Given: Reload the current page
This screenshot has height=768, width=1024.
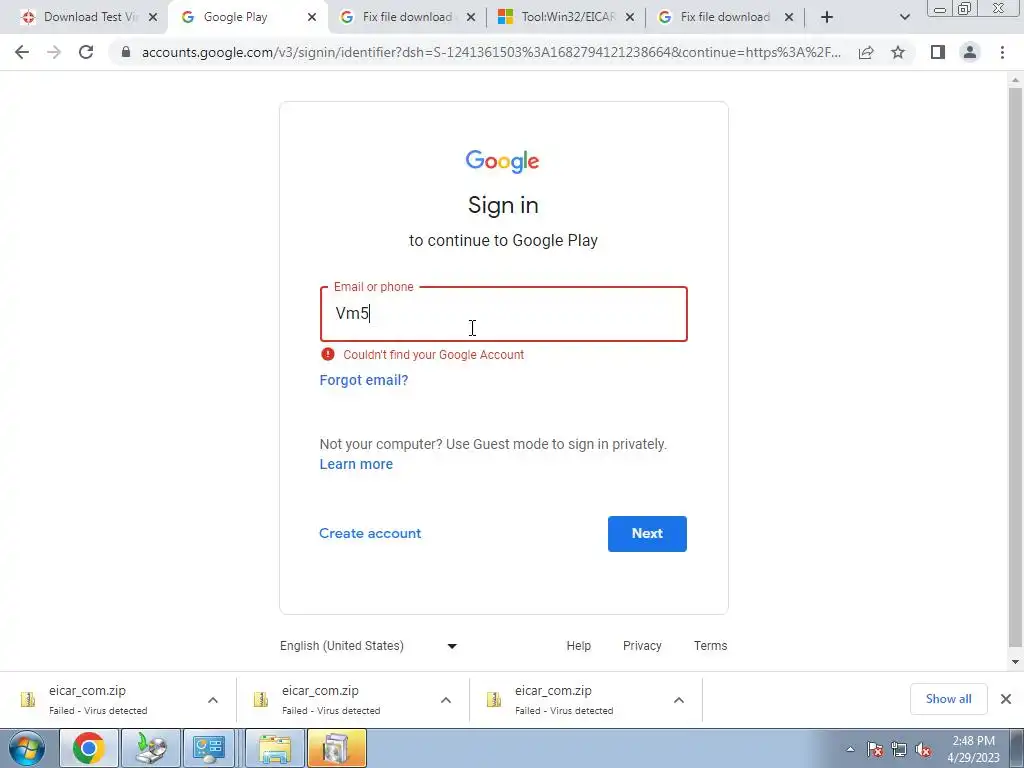Looking at the screenshot, I should pos(86,52).
